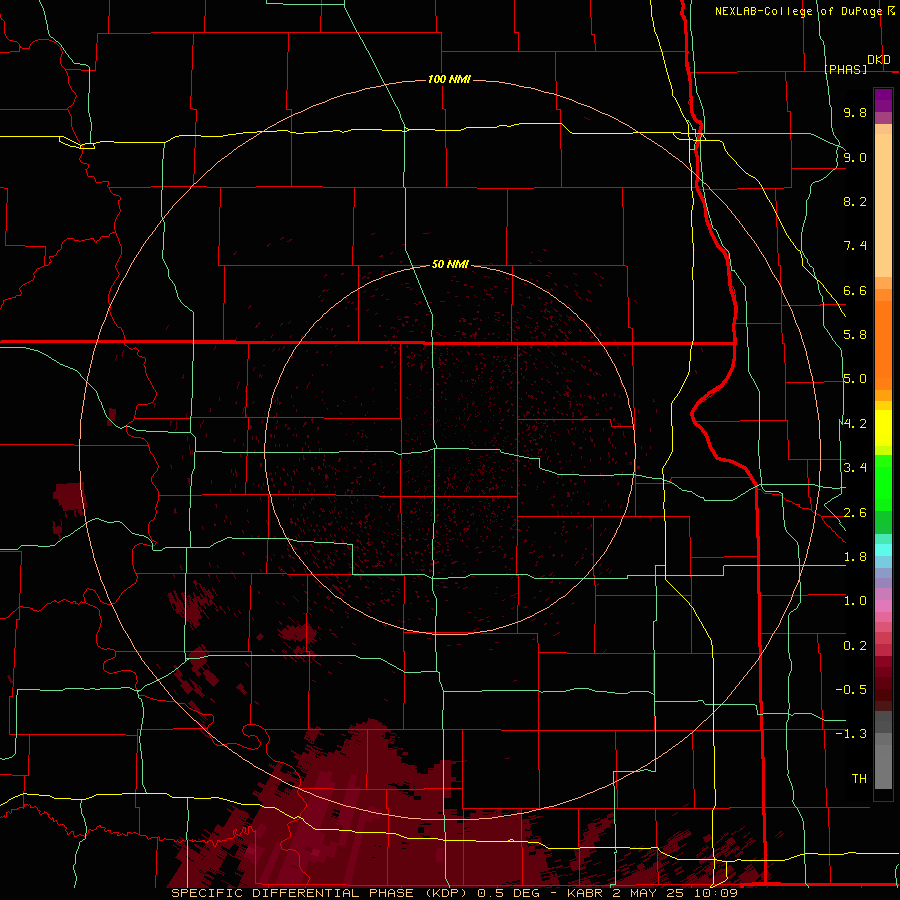900x900 pixels.
Task: Click the 3.4 legend scale value
Action: (x=855, y=468)
